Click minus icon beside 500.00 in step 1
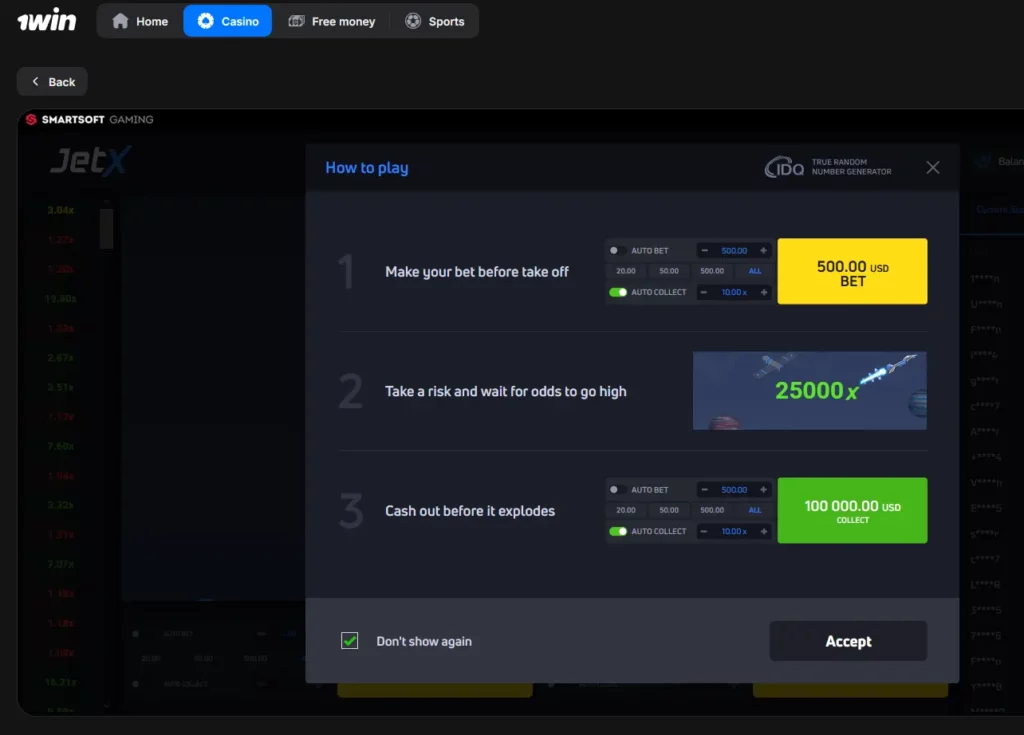Screen dimensions: 1024x735 tap(704, 251)
